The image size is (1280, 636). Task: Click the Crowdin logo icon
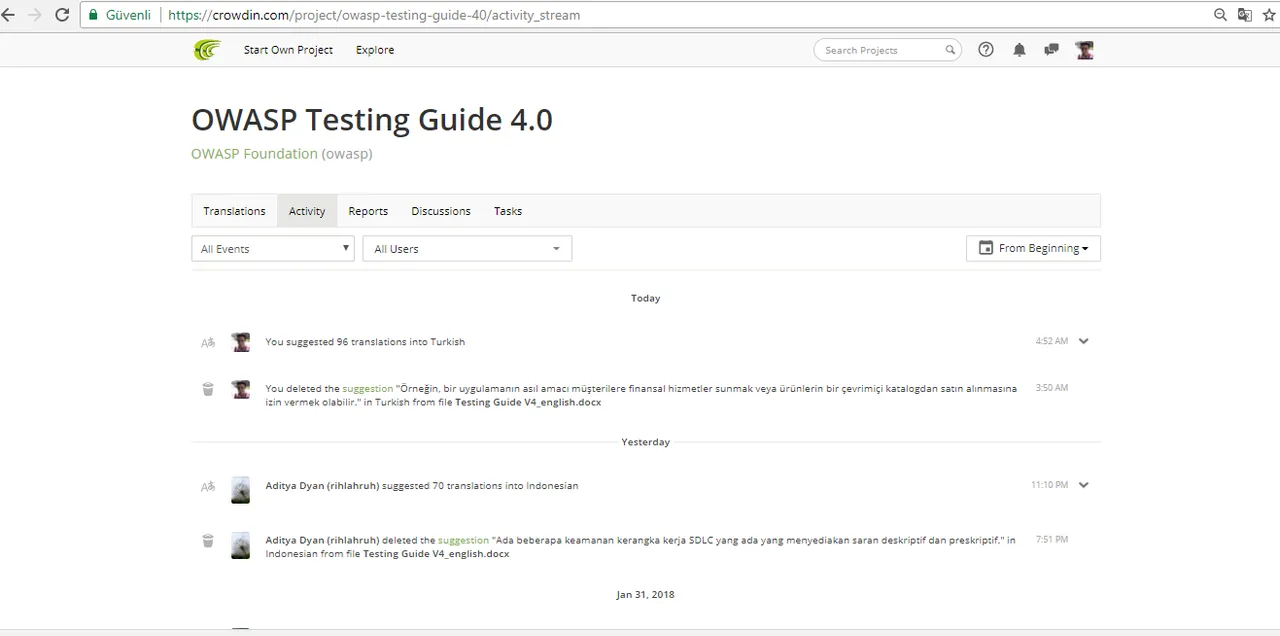click(207, 50)
